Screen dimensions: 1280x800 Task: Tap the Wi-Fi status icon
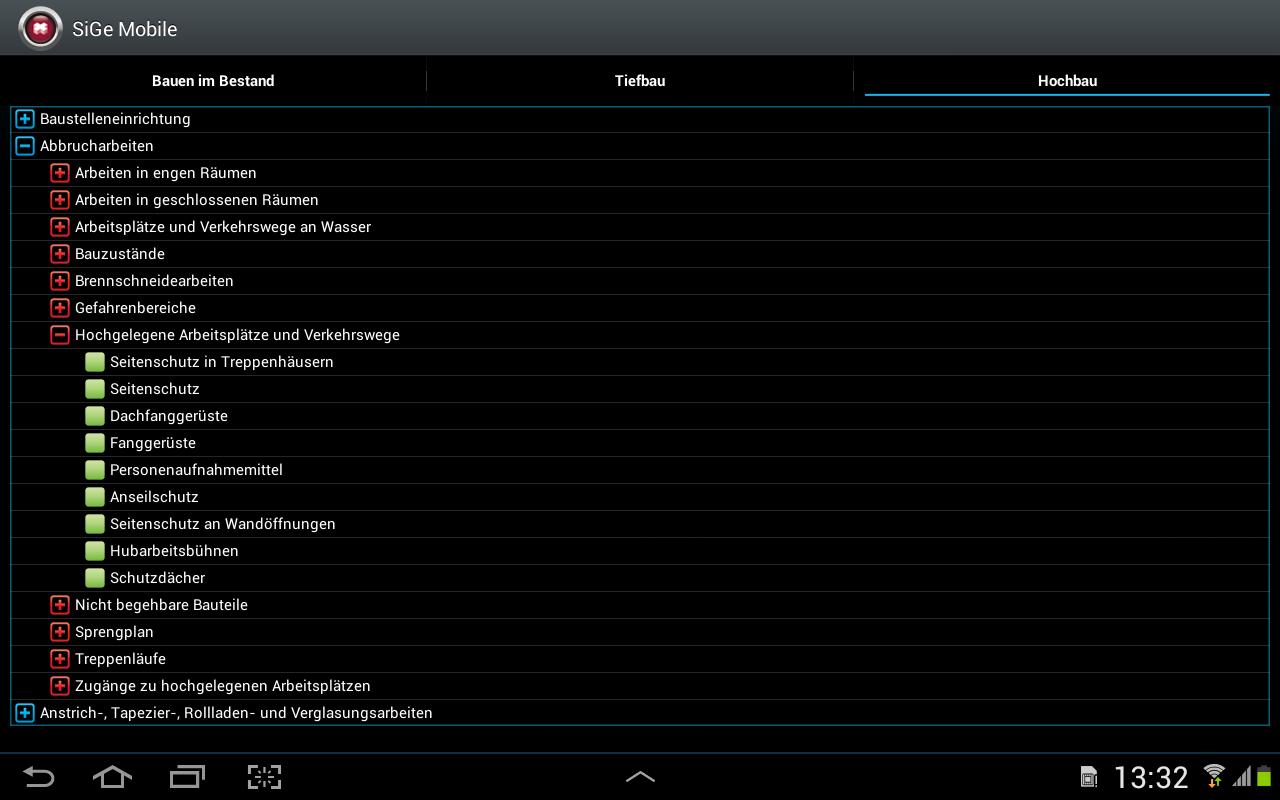(1214, 776)
